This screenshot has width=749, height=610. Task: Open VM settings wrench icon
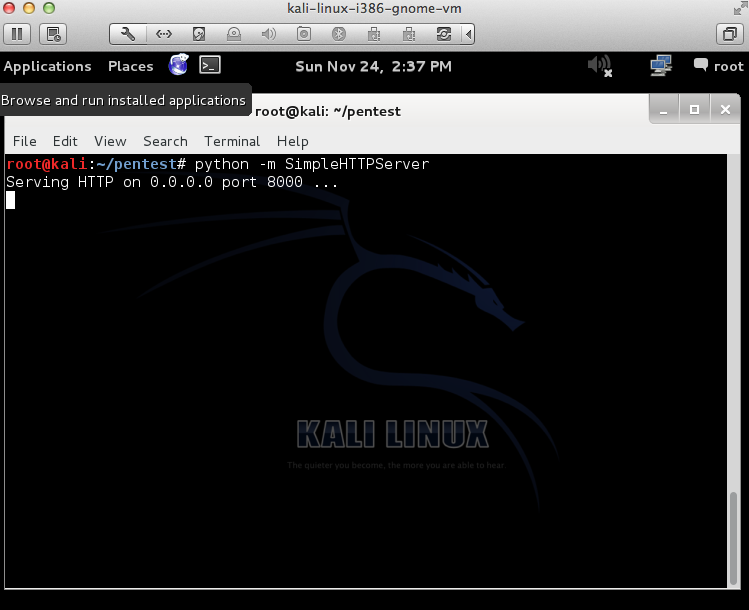click(x=128, y=34)
